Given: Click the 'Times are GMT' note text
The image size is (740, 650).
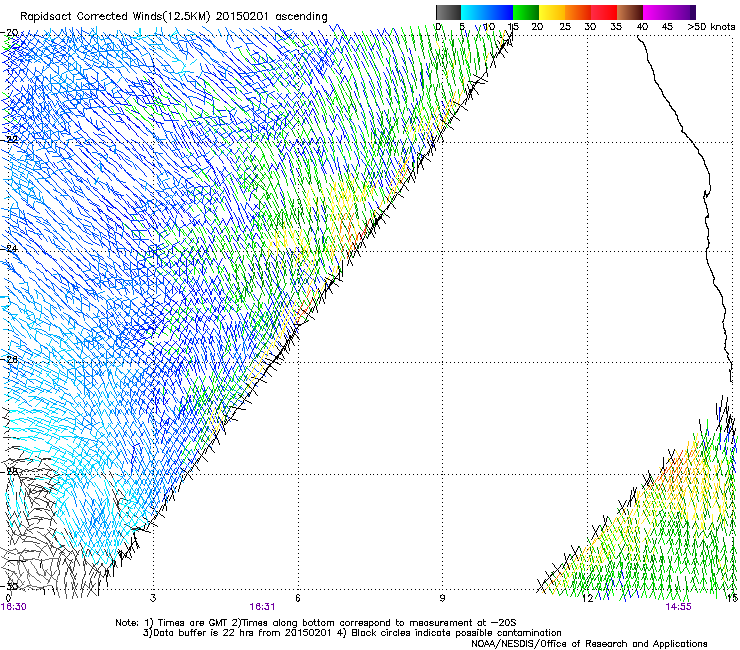Looking at the screenshot, I should [x=192, y=623].
